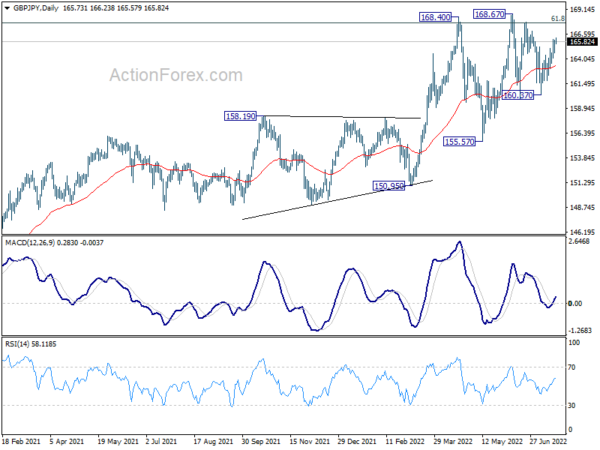Click the 158.945 price axis value

[582, 109]
